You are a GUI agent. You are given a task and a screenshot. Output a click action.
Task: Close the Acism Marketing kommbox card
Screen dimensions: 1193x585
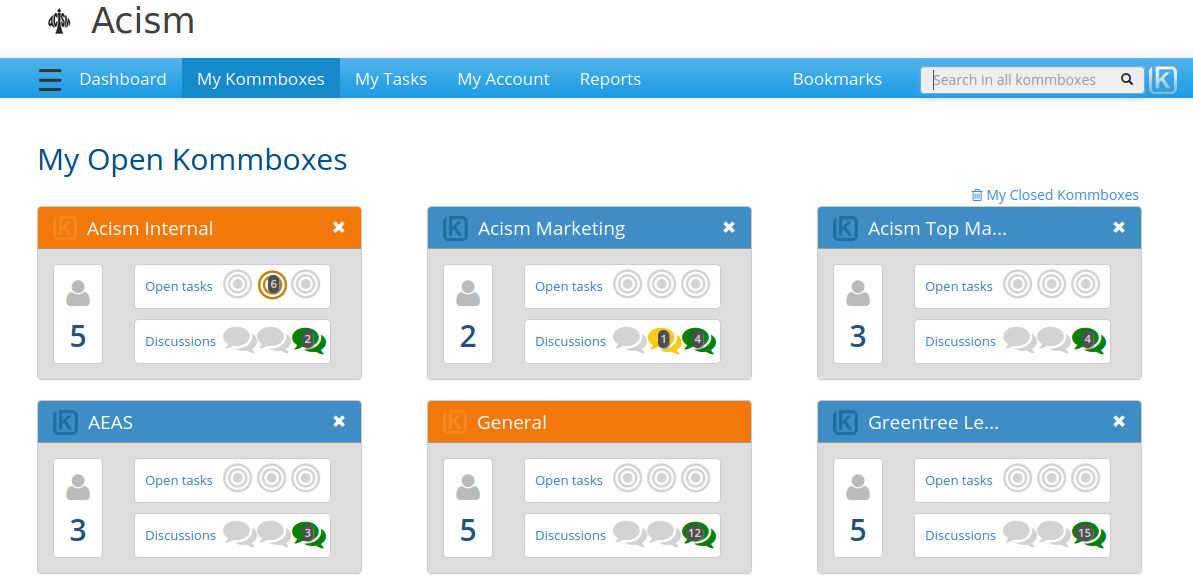729,228
